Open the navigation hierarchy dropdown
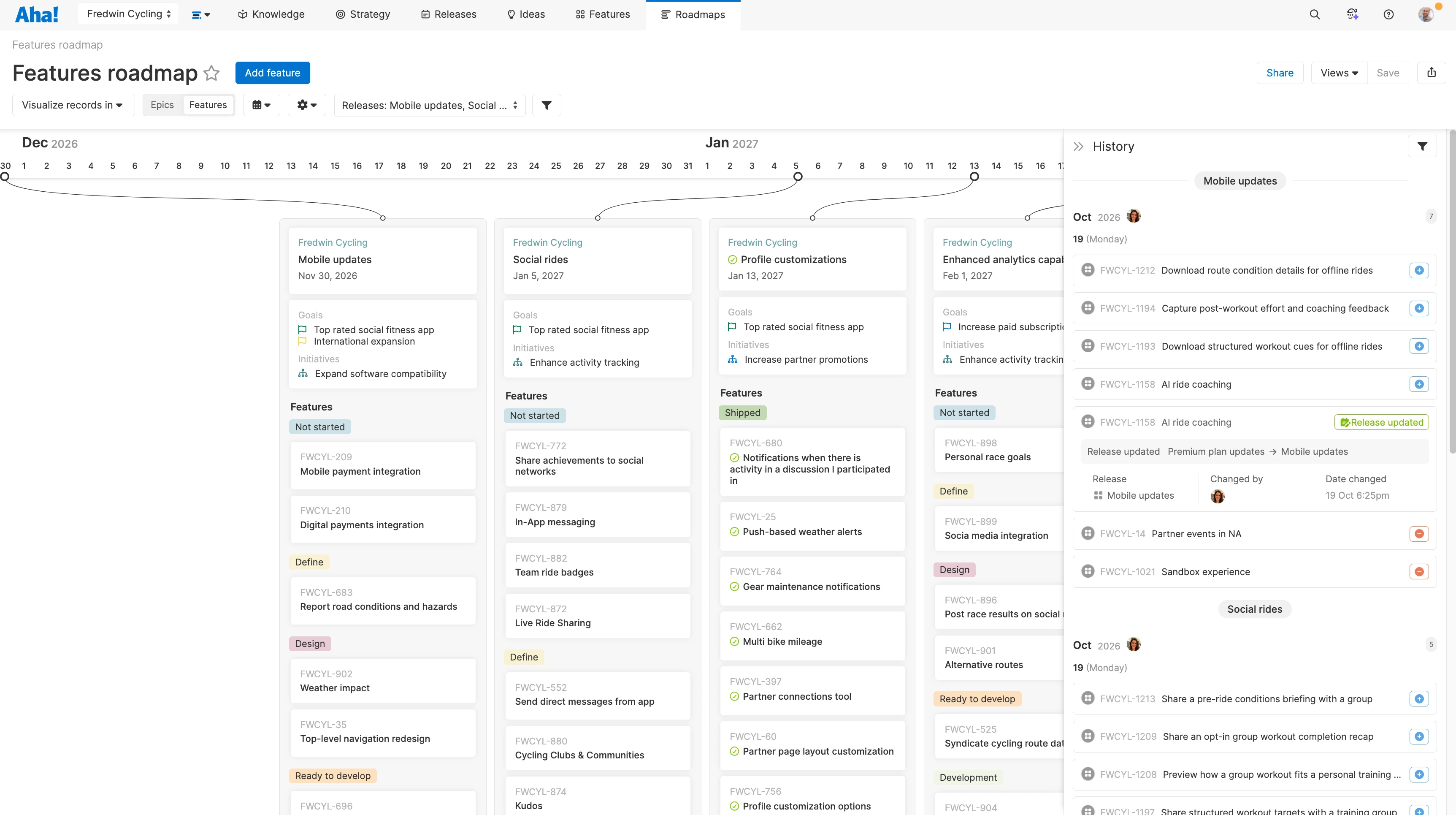 (x=200, y=15)
